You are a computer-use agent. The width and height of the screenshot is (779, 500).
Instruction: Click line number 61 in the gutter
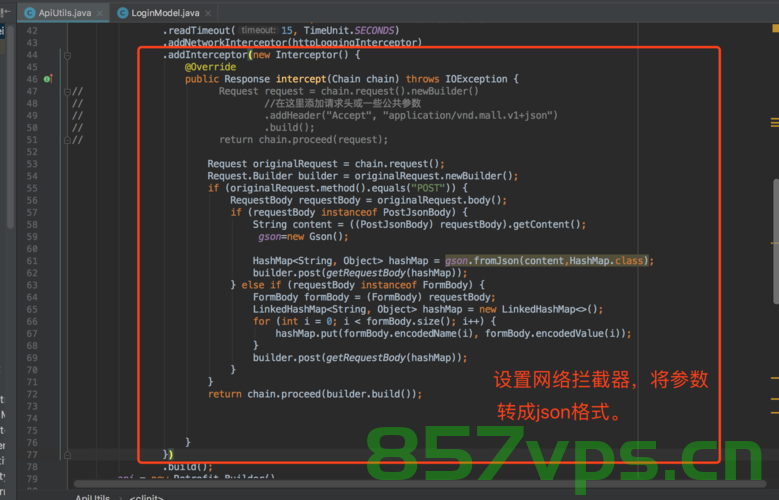point(32,261)
